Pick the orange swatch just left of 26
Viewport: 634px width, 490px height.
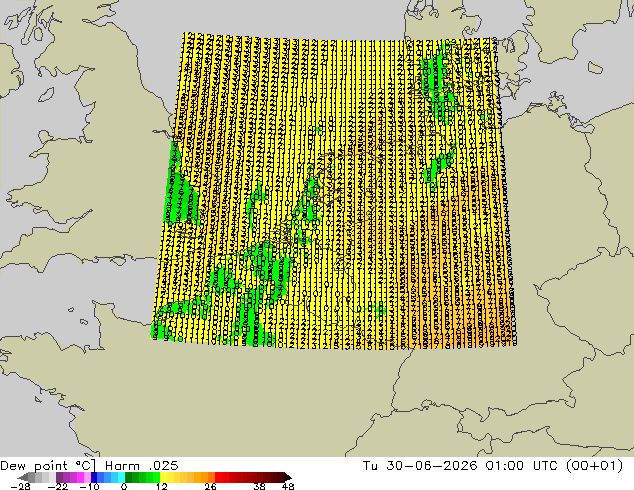tap(211, 477)
